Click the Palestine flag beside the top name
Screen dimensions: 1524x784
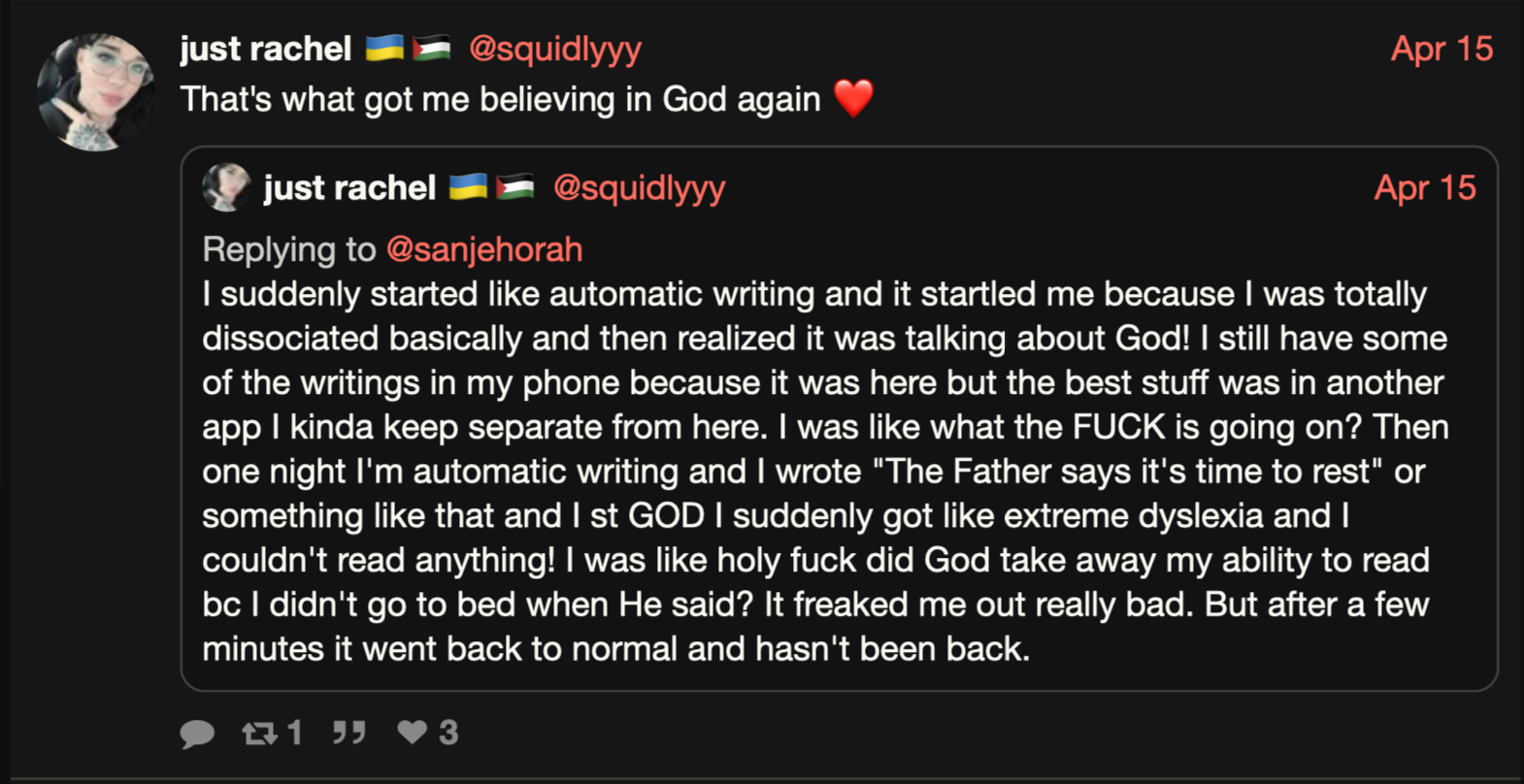[431, 48]
